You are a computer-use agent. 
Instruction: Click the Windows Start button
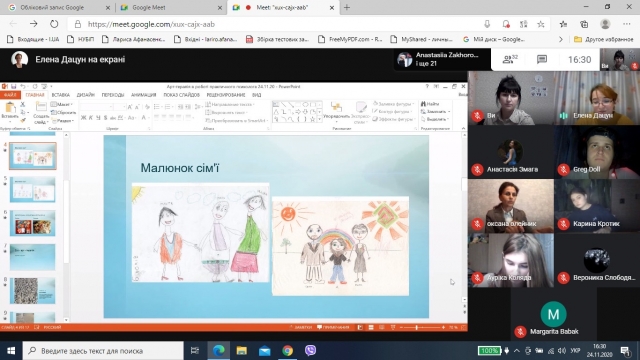(x=11, y=350)
